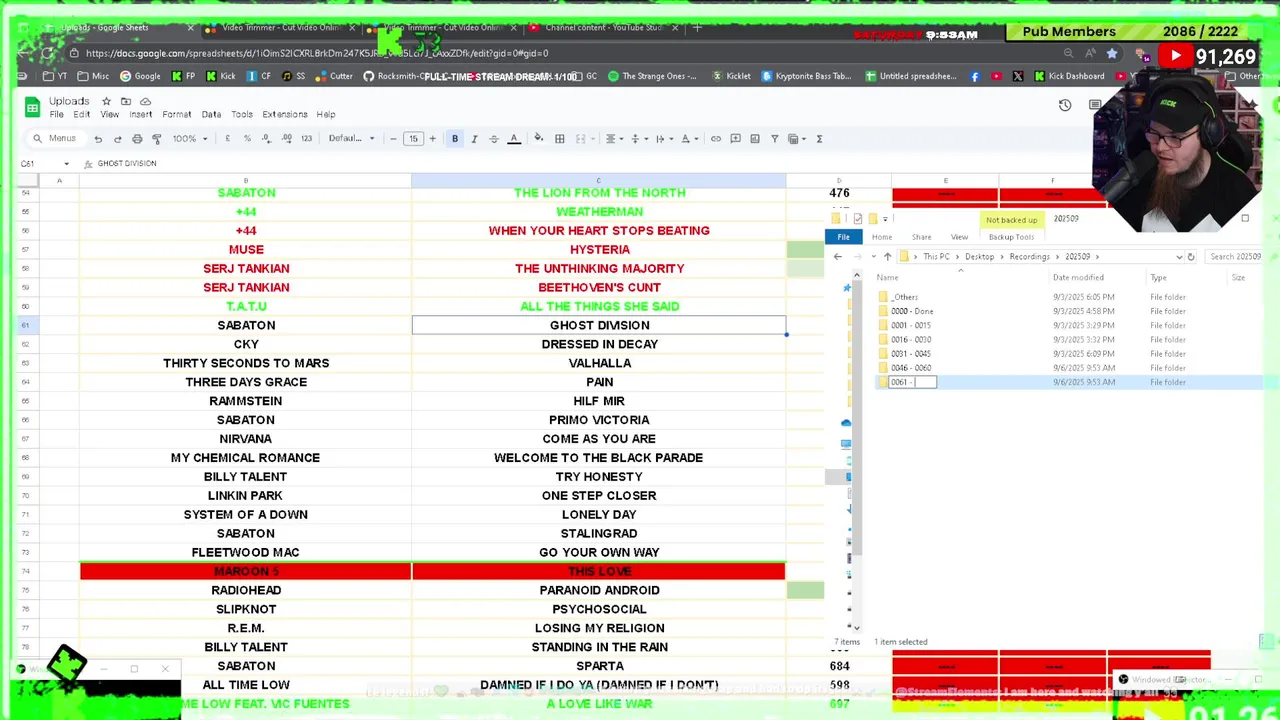Screen dimensions: 1280x720
Task: Click the Insert chart icon
Action: coord(755,139)
